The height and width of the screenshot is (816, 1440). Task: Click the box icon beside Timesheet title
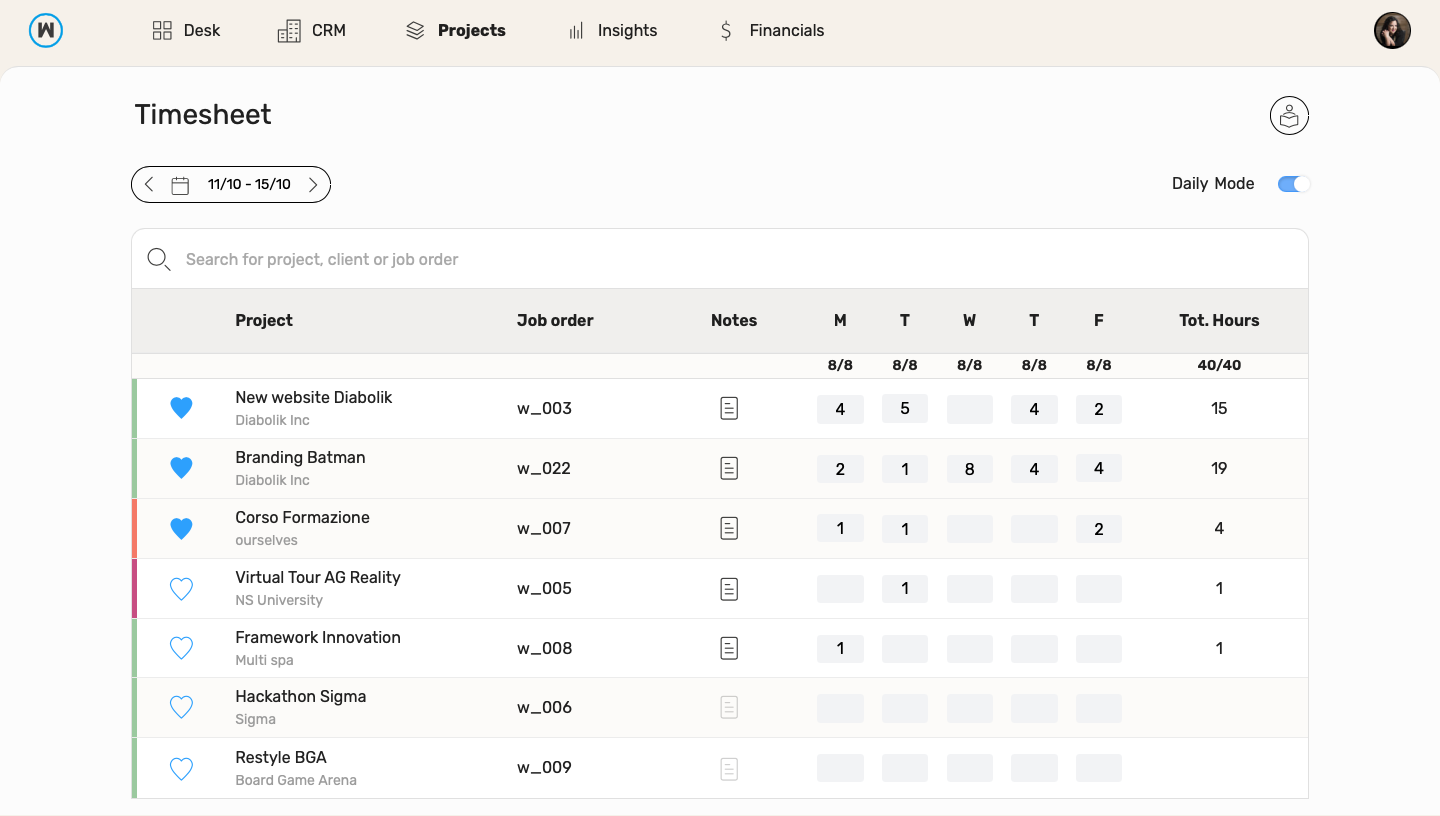(x=1289, y=116)
